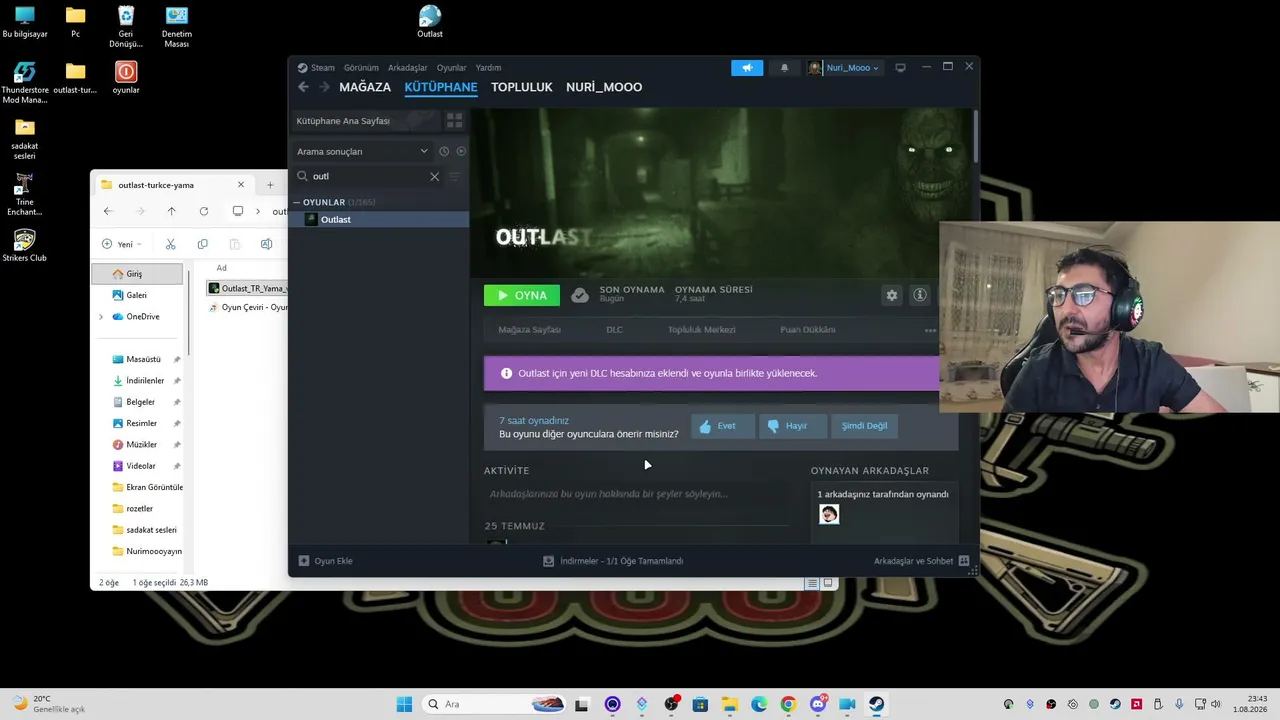
Task: Open Google Chrome from the taskbar
Action: [x=788, y=704]
